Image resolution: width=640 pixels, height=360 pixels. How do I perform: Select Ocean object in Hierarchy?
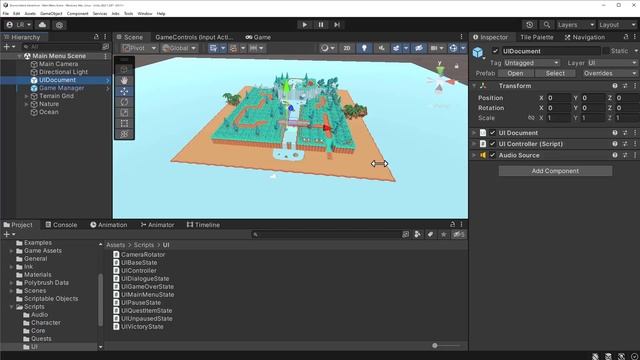tap(49, 112)
